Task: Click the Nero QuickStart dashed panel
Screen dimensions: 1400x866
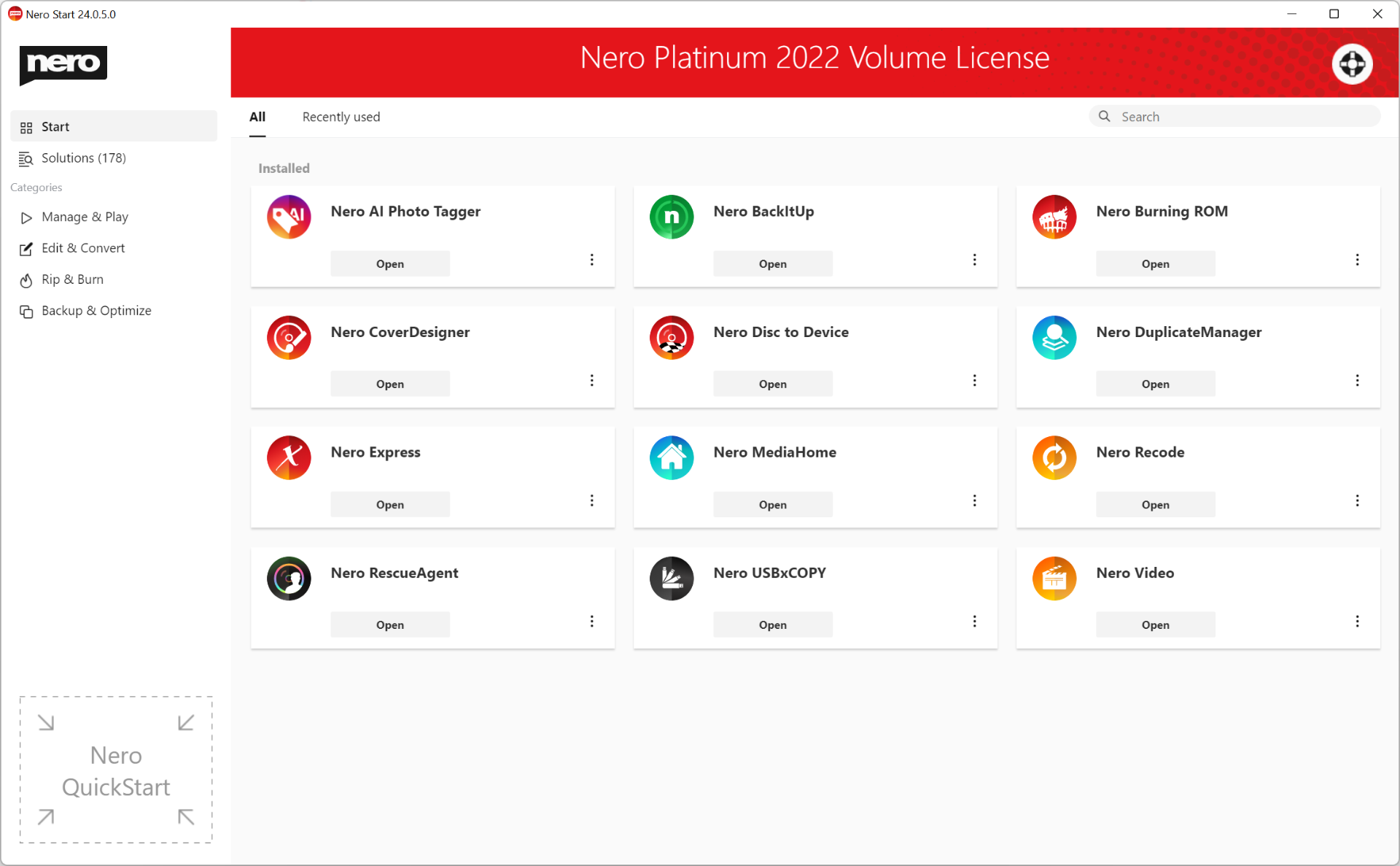Action: [115, 770]
